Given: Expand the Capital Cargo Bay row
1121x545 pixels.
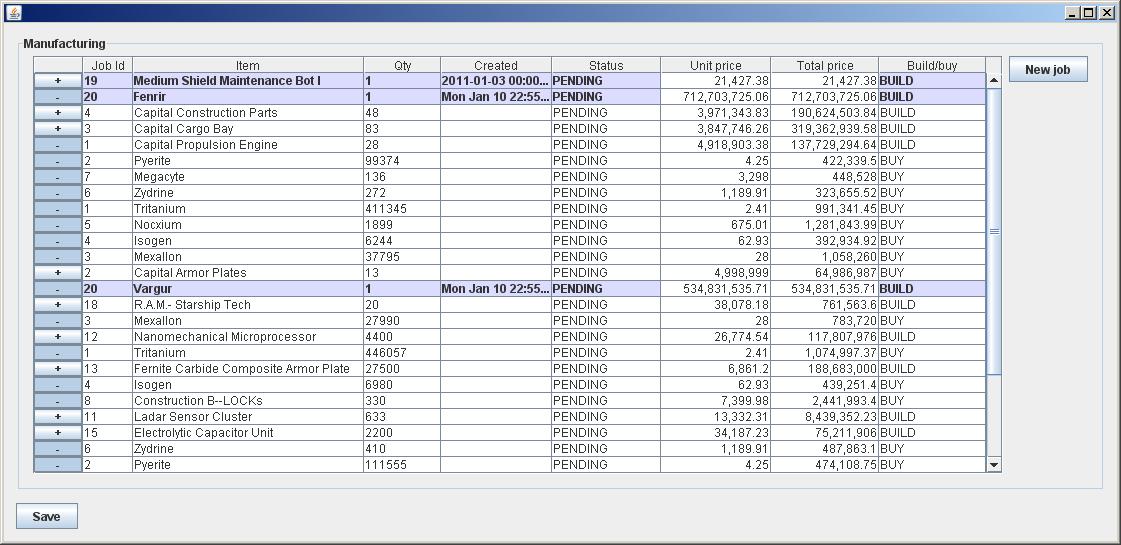Looking at the screenshot, I should tap(58, 129).
